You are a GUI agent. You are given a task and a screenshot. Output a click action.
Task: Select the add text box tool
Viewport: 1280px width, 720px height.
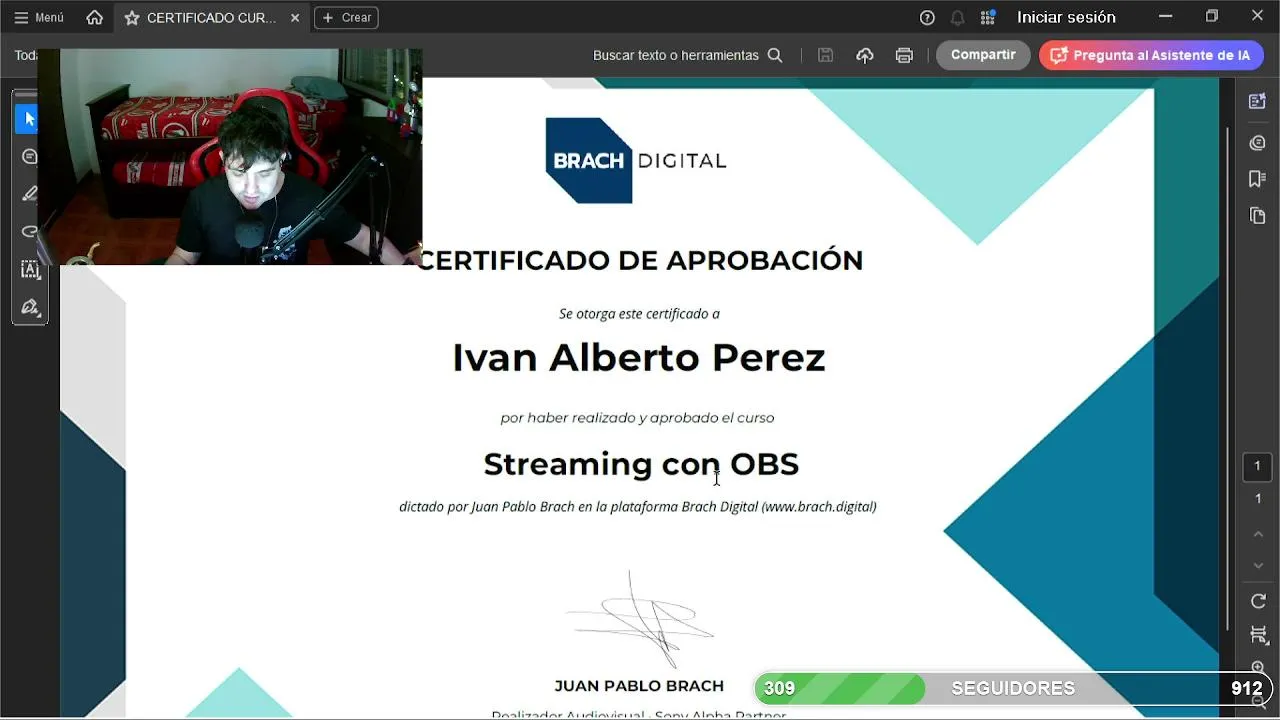click(29, 269)
